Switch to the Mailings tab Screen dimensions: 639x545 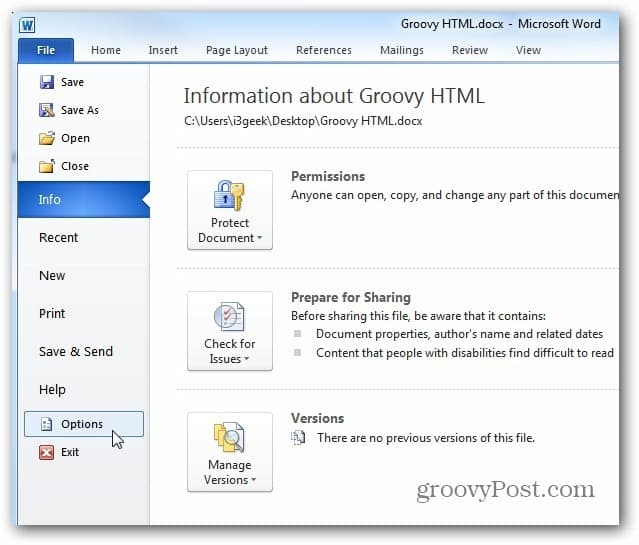(402, 50)
